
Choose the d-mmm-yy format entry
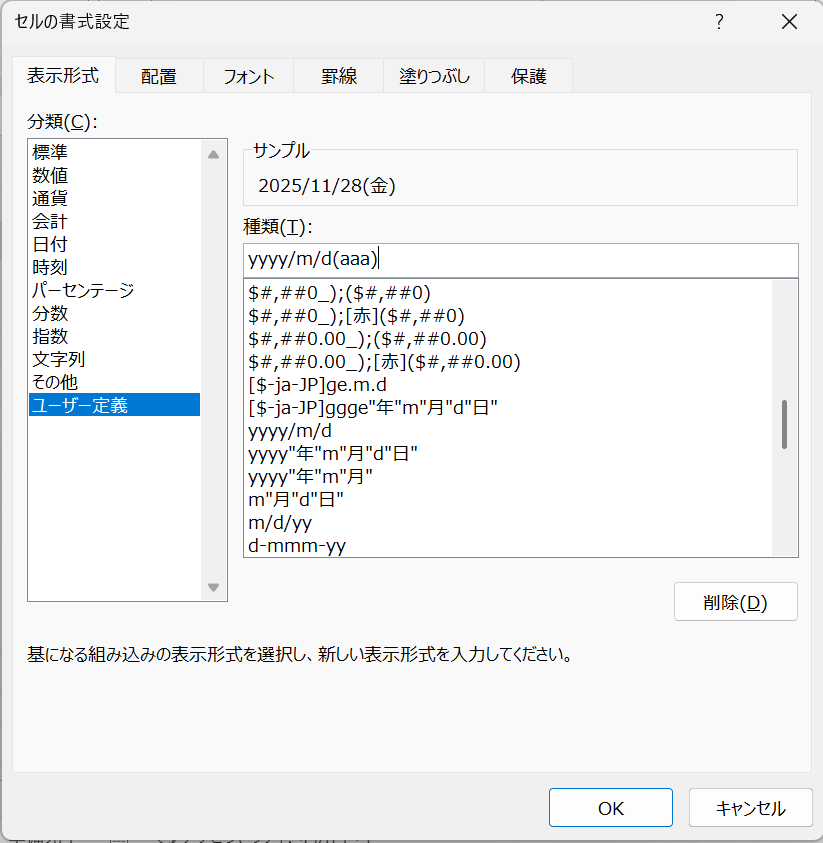[x=297, y=545]
